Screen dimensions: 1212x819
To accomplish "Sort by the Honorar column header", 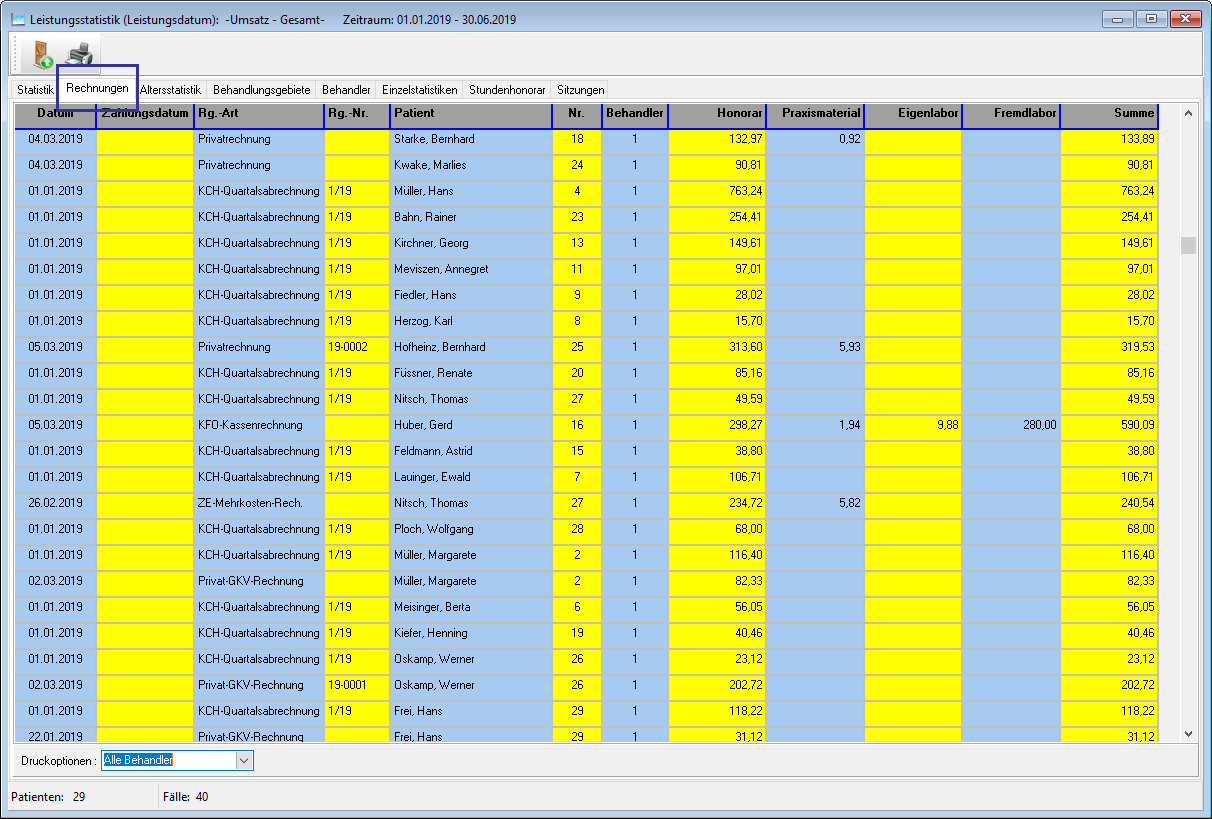I will pos(716,114).
